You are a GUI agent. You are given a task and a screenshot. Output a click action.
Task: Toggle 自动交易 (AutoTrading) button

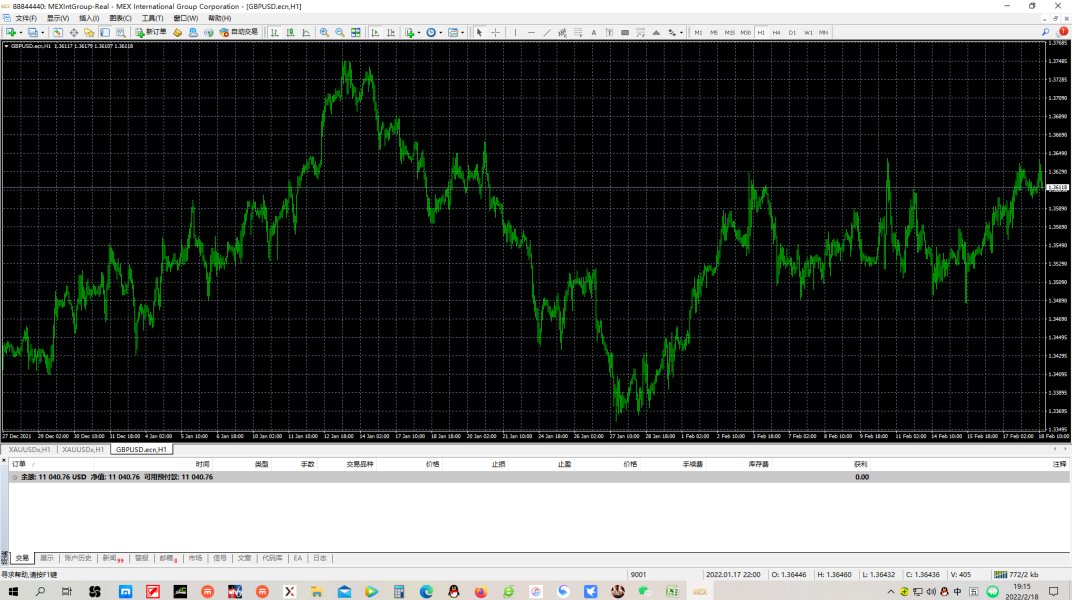tap(237, 32)
